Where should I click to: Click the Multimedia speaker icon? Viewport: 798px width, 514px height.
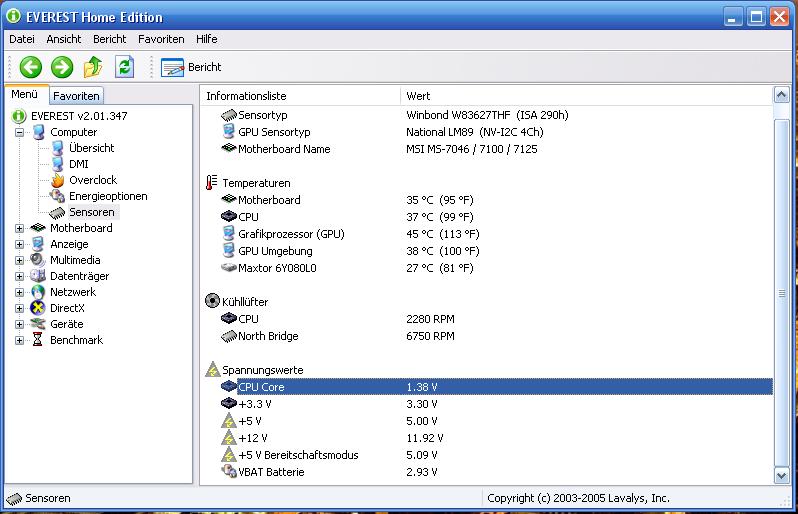[38, 260]
